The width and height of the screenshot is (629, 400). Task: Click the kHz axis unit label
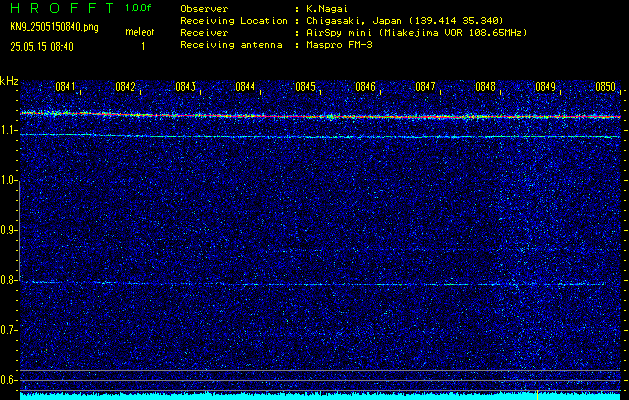click(9, 81)
